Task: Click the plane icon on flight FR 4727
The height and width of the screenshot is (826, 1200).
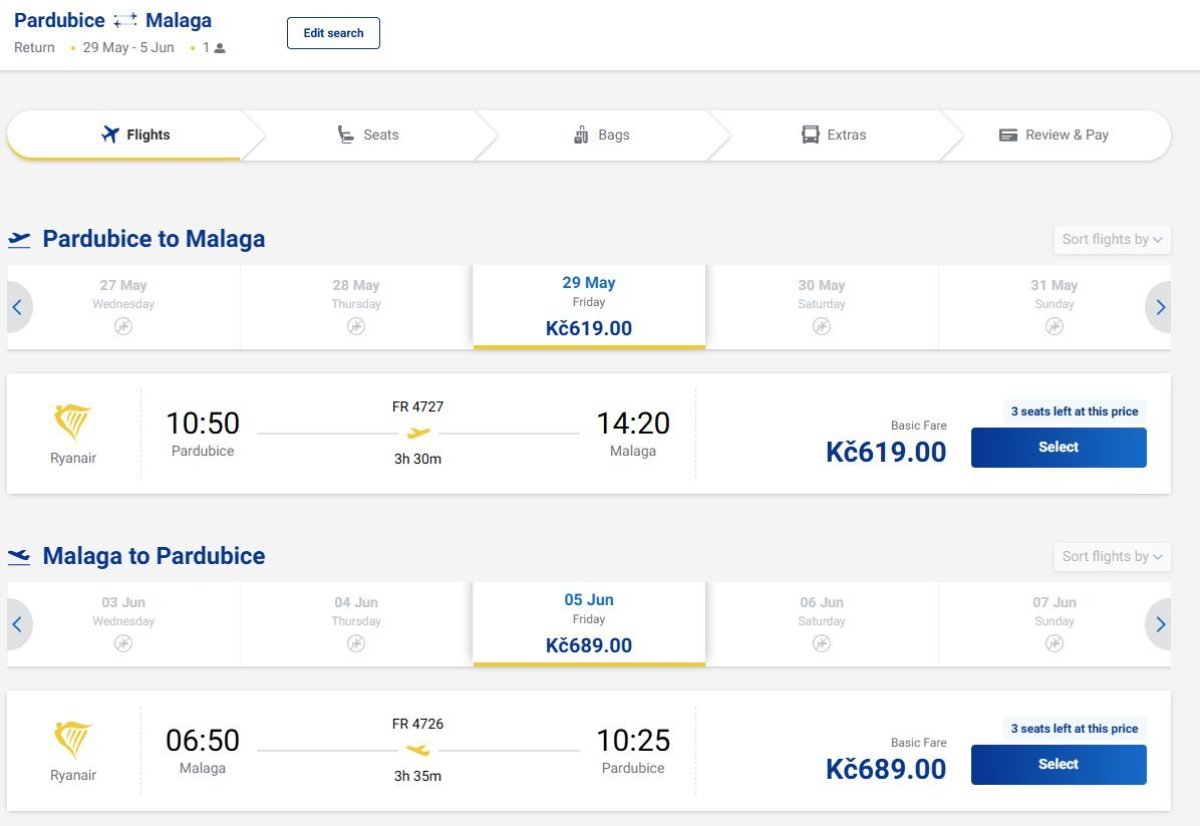Action: click(419, 433)
